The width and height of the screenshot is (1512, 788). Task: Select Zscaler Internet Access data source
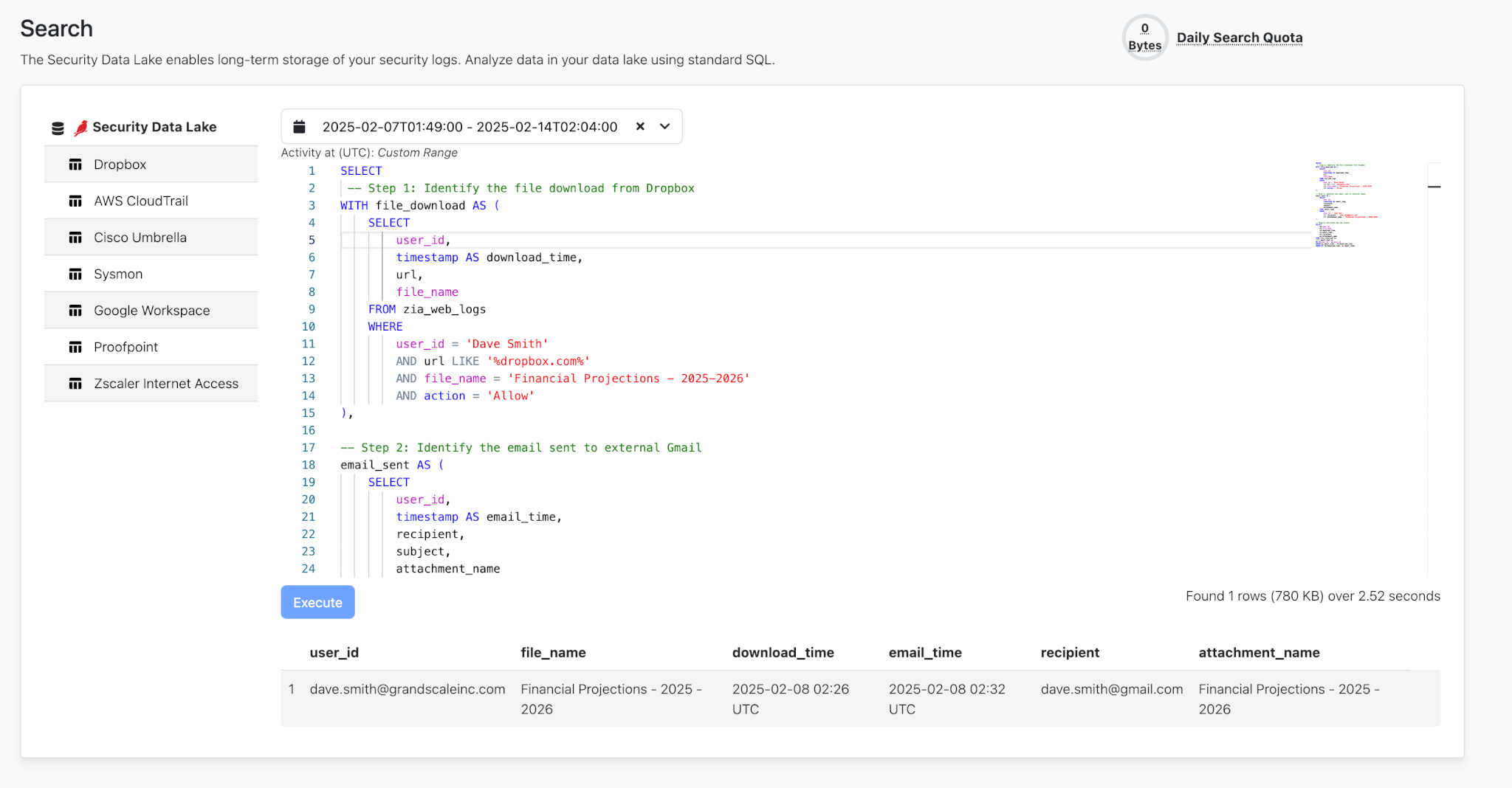[151, 384]
